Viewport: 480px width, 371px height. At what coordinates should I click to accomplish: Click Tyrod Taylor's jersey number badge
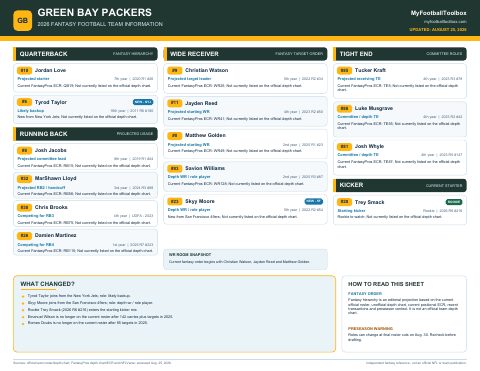24,102
